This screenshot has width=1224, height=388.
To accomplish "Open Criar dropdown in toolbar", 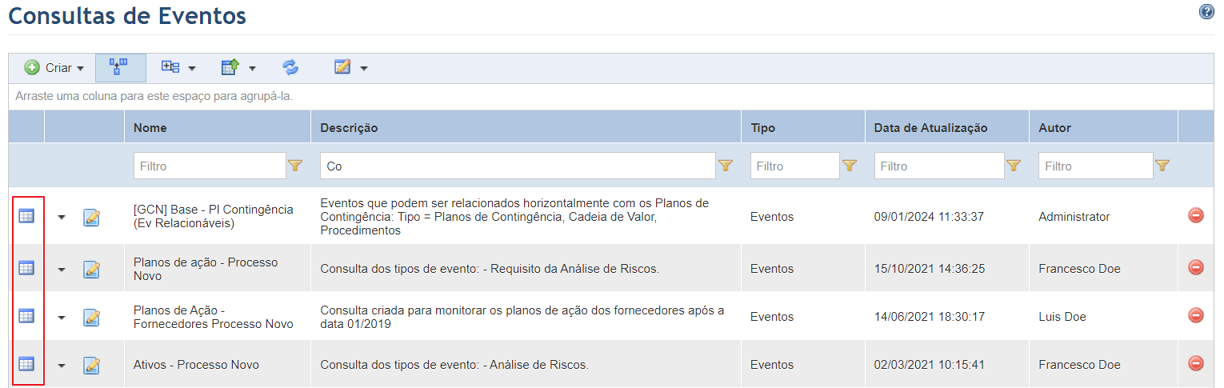I will (x=54, y=68).
